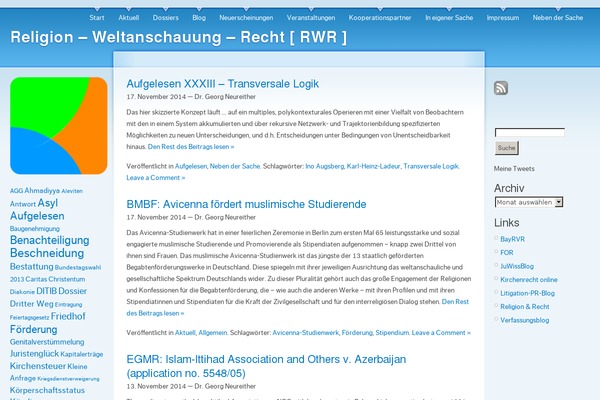Open the Start menu item
The width and height of the screenshot is (600, 400).
[x=97, y=18]
